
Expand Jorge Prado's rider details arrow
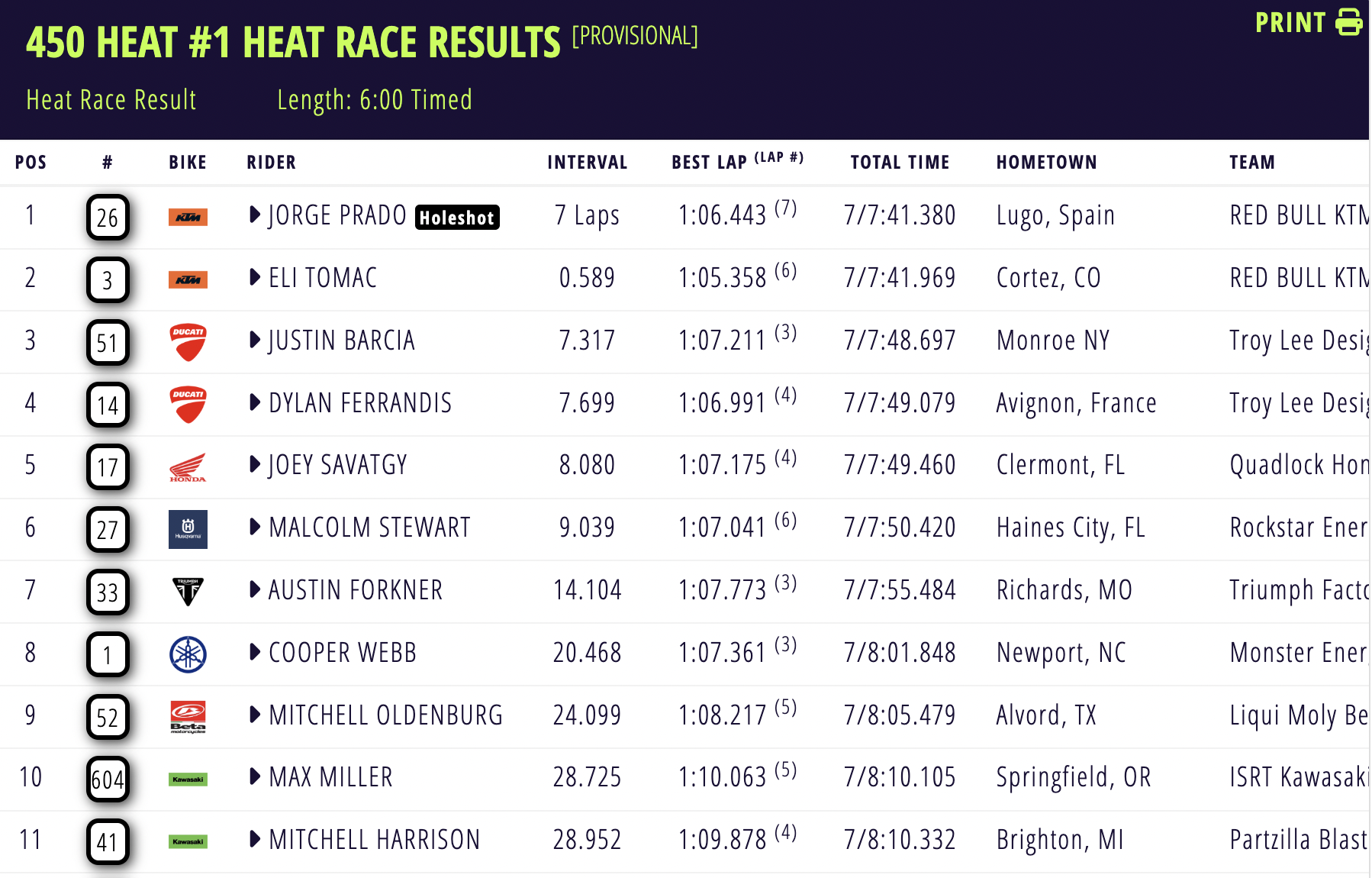(255, 215)
